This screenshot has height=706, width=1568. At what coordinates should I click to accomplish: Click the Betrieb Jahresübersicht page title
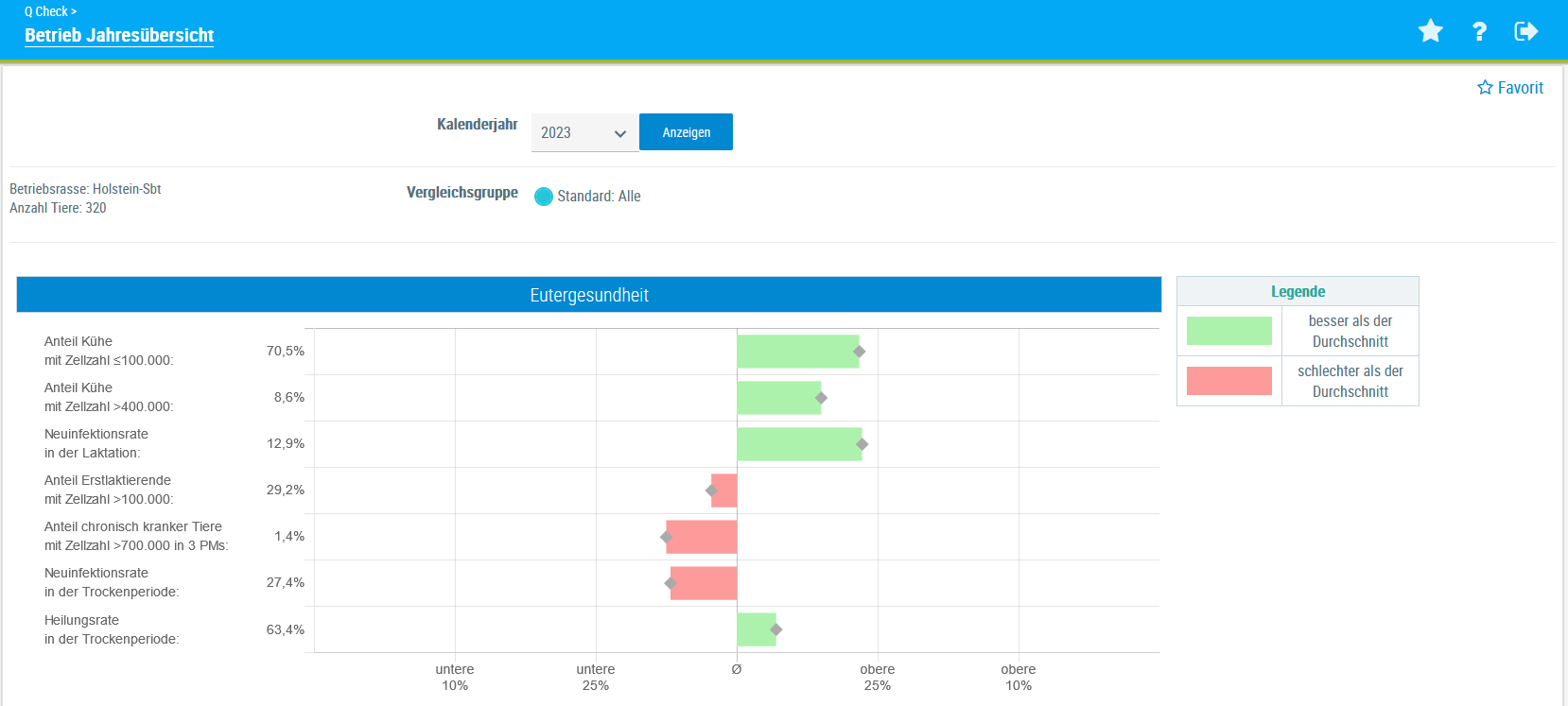tap(119, 35)
